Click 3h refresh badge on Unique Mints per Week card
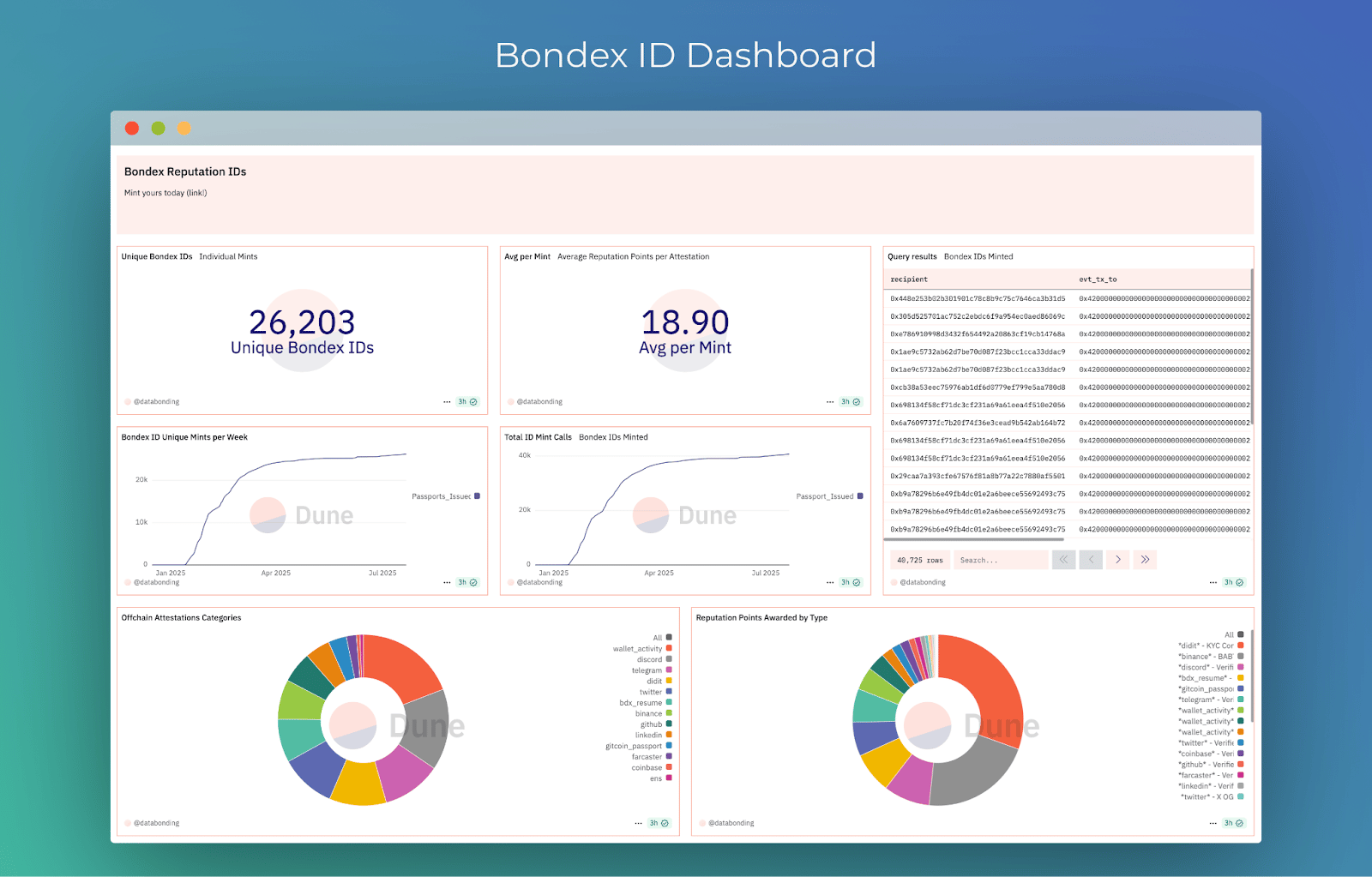This screenshot has width=1372, height=877. (467, 582)
